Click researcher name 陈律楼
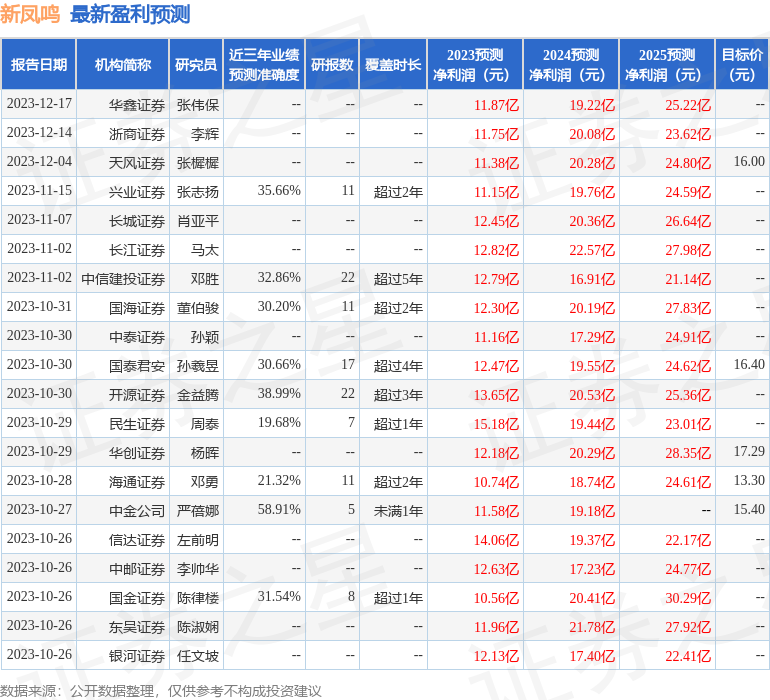The image size is (770, 700). 198,598
